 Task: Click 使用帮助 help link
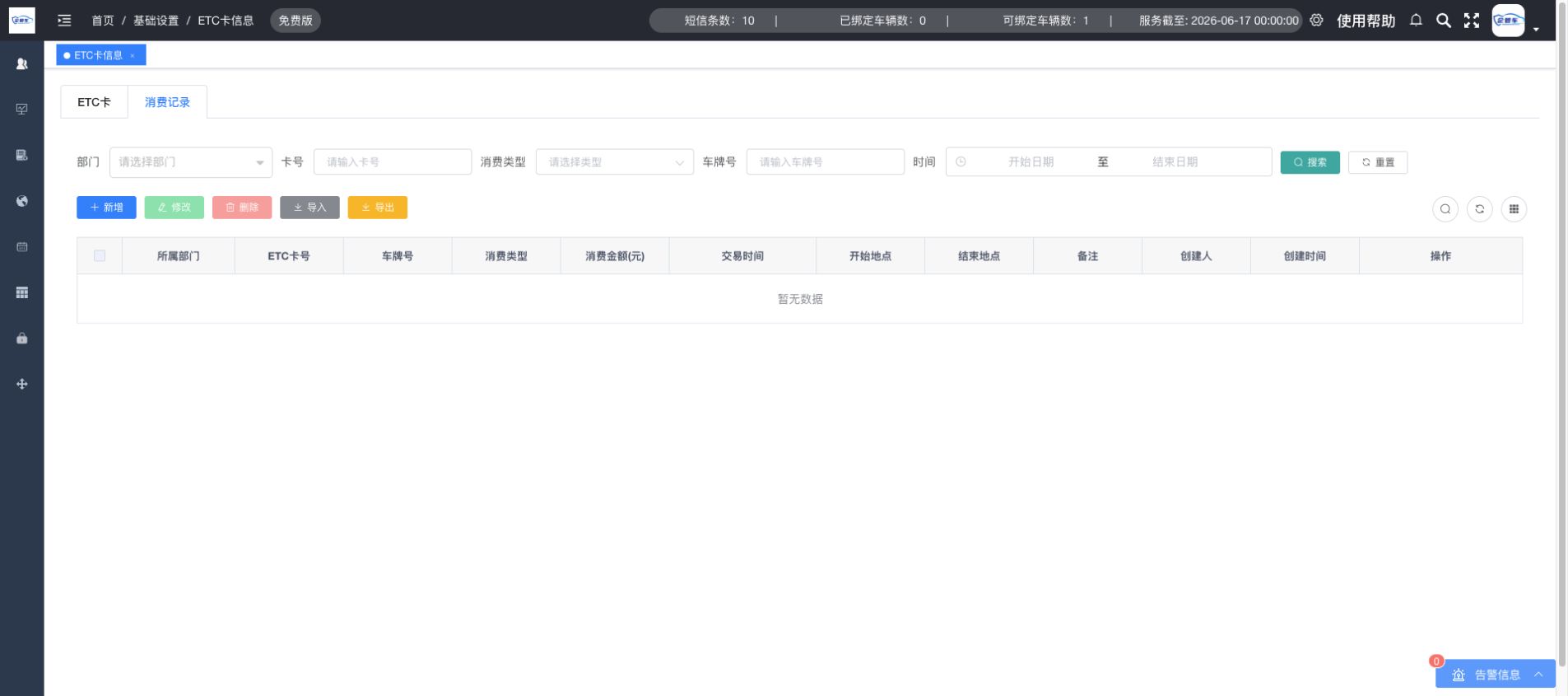pos(1366,21)
